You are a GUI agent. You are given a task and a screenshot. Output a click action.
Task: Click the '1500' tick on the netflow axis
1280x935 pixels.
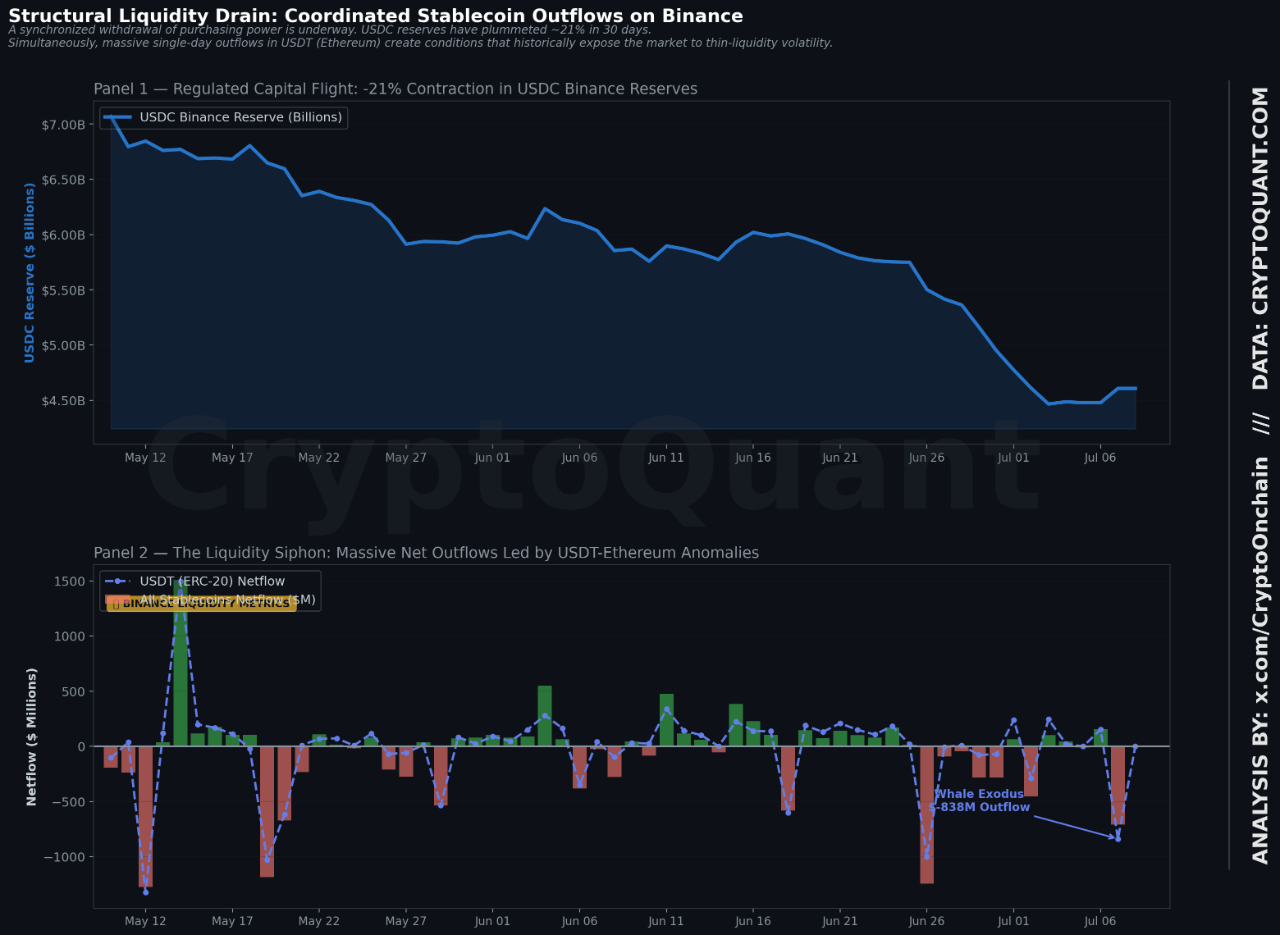71,581
